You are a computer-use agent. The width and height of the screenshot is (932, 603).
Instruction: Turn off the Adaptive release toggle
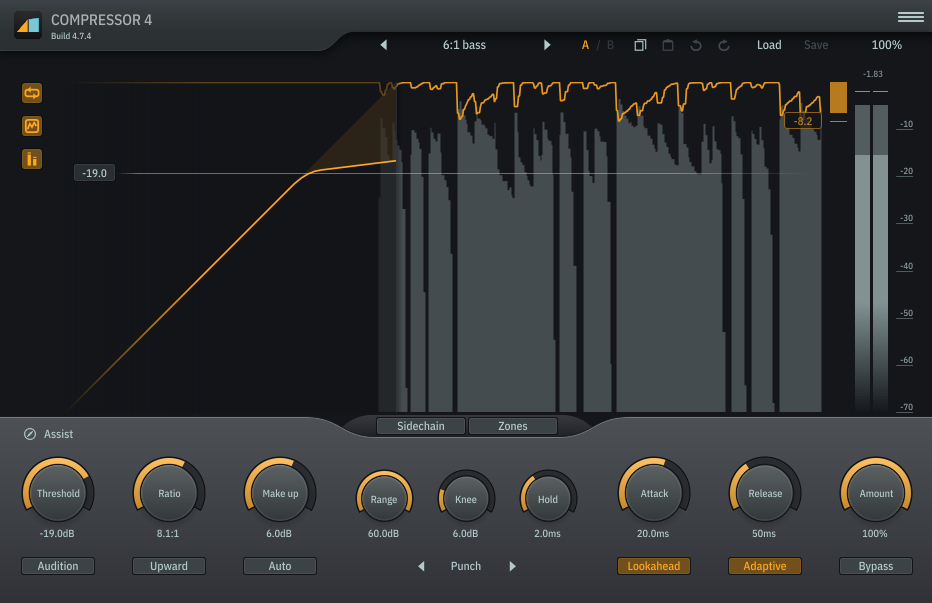[x=765, y=566]
